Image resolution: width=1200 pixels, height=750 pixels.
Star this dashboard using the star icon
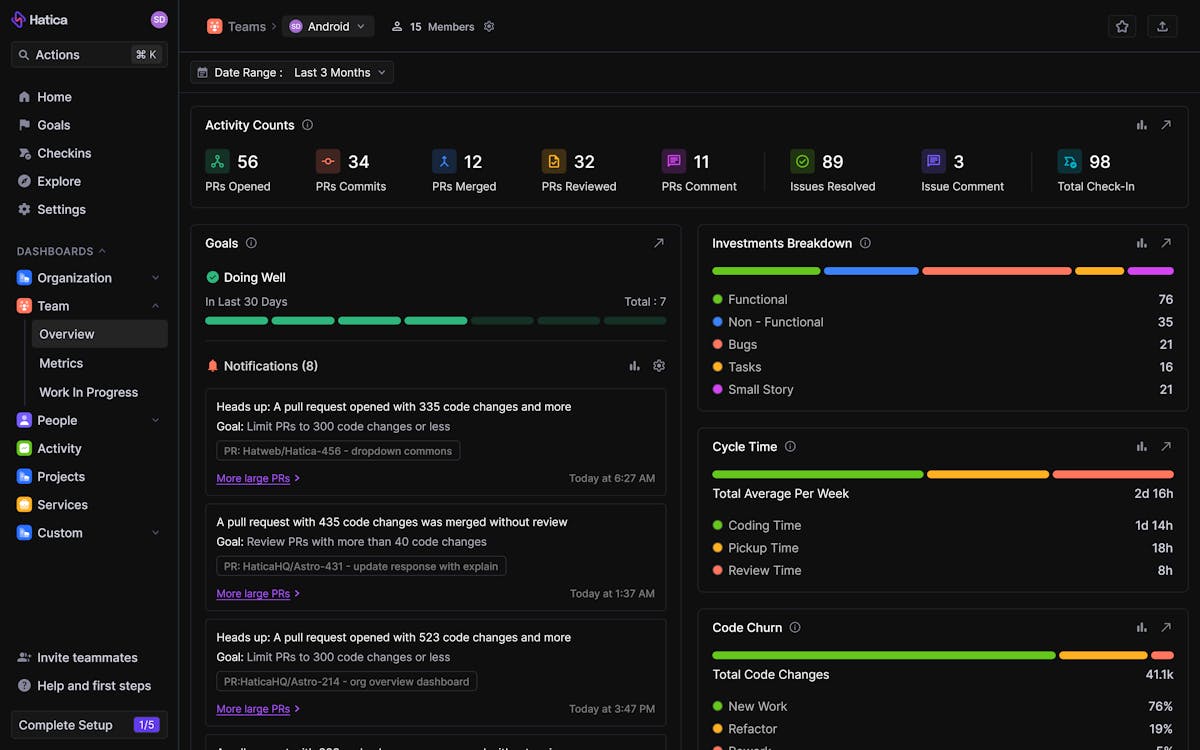(x=1122, y=26)
